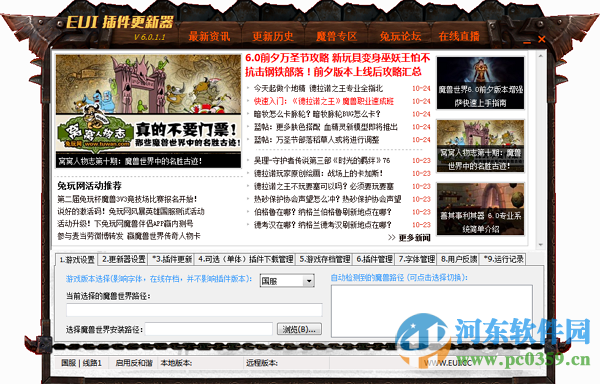Open news 蓝帖:更多肤色搭配 血精灵新模型
600x384 pixels.
click(x=326, y=127)
